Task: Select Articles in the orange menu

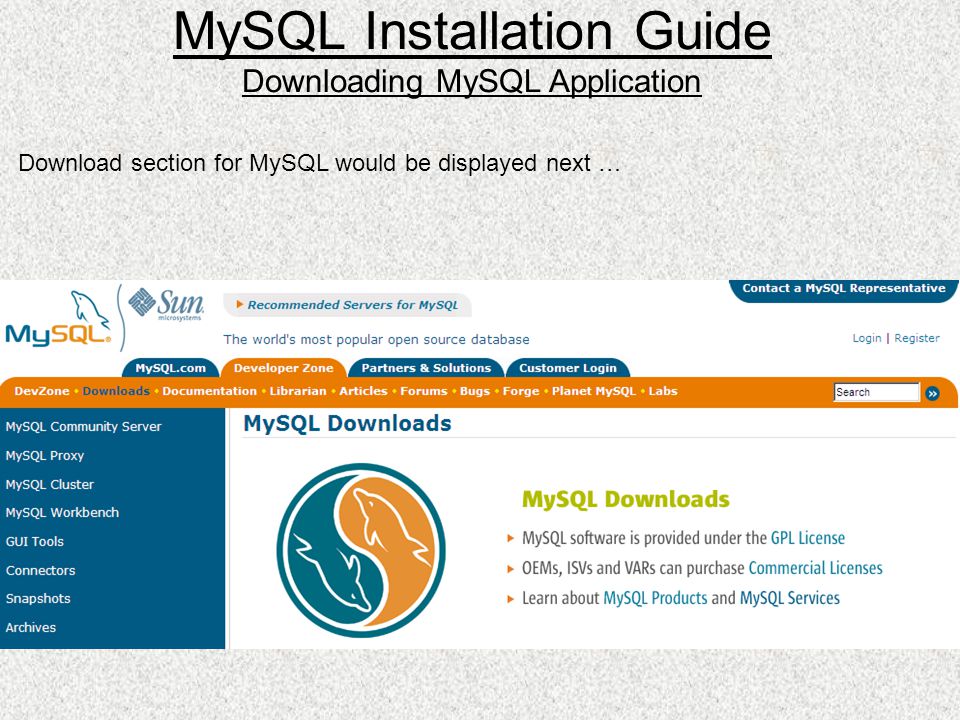Action: 363,391
